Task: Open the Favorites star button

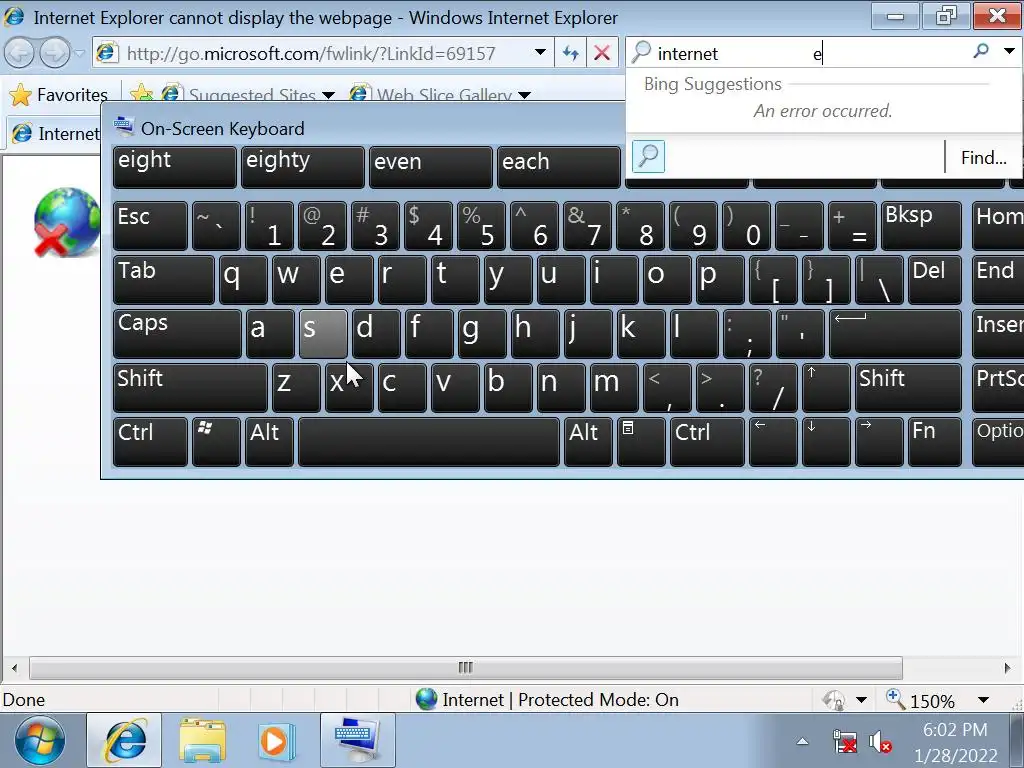Action: 58,95
